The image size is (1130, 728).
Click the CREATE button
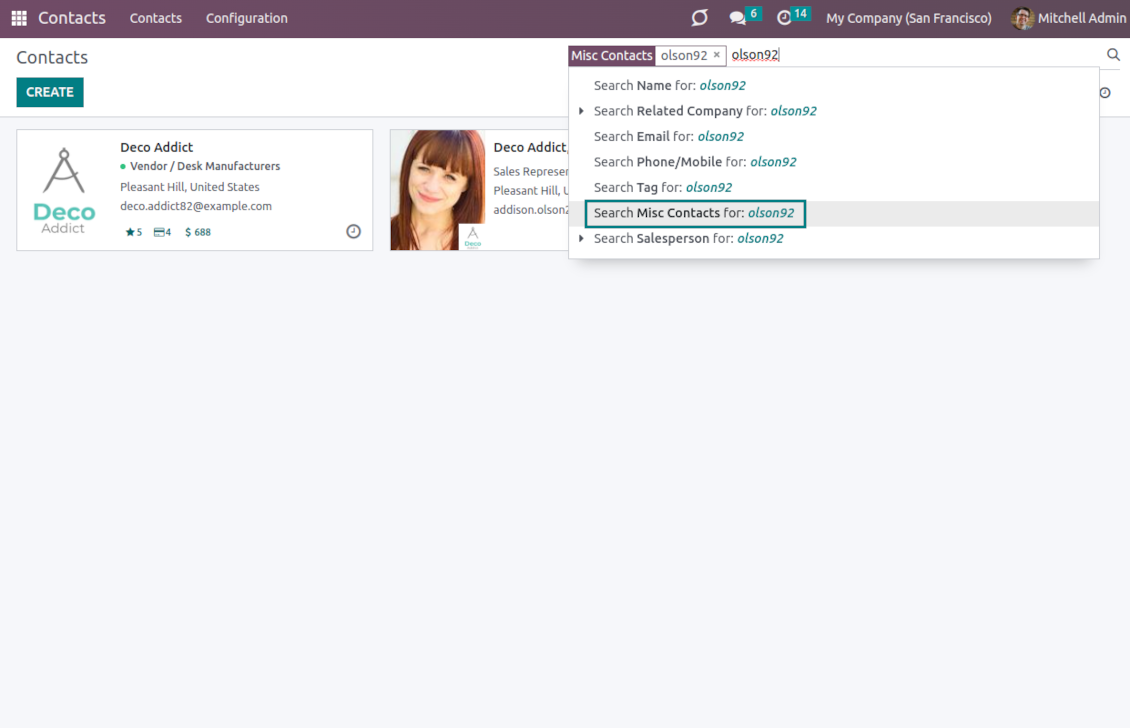50,92
